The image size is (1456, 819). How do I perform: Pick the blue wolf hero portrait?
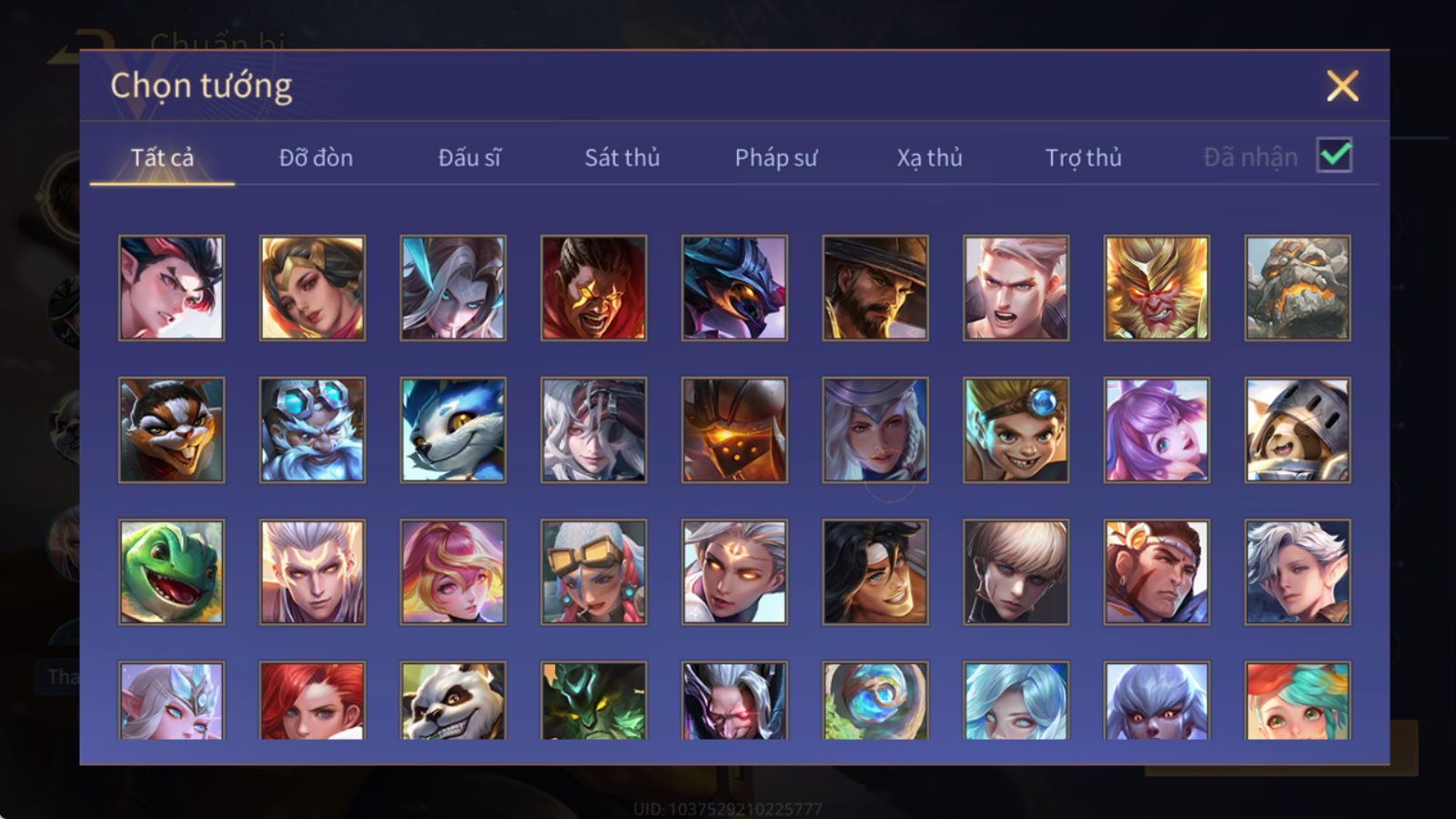453,430
